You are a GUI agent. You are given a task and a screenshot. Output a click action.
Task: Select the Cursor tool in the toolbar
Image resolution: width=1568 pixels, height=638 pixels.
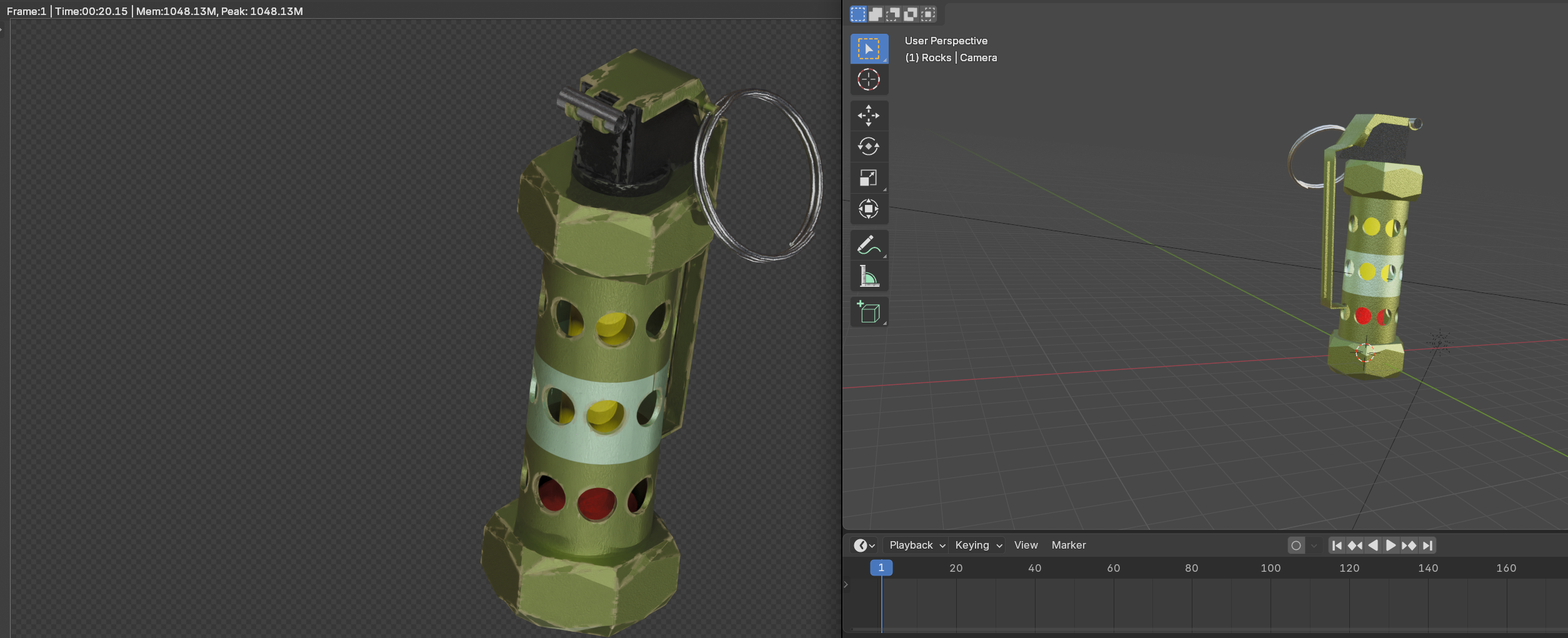click(868, 79)
